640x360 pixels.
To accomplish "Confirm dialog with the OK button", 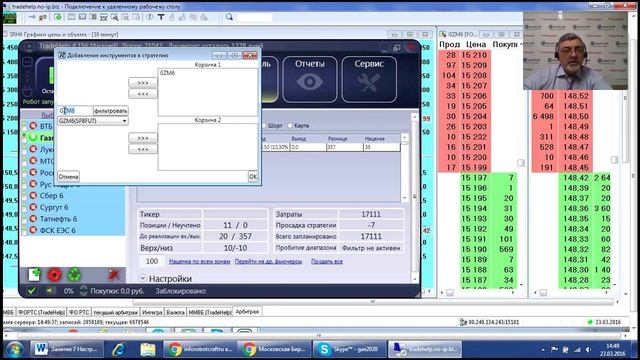I will pos(253,176).
